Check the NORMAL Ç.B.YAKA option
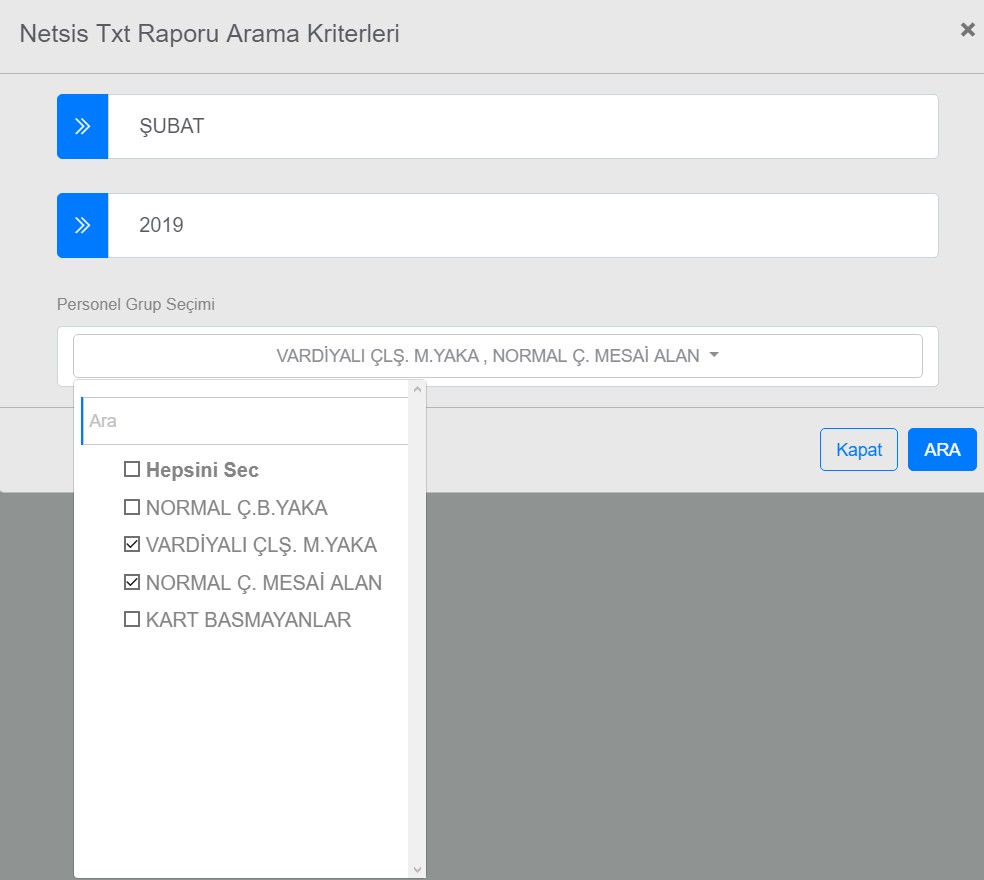The image size is (984, 880). click(x=132, y=507)
